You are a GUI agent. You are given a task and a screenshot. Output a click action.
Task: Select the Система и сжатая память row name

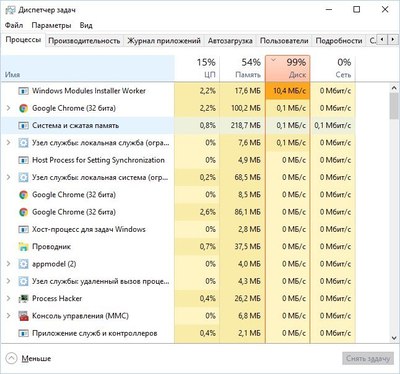click(x=75, y=125)
